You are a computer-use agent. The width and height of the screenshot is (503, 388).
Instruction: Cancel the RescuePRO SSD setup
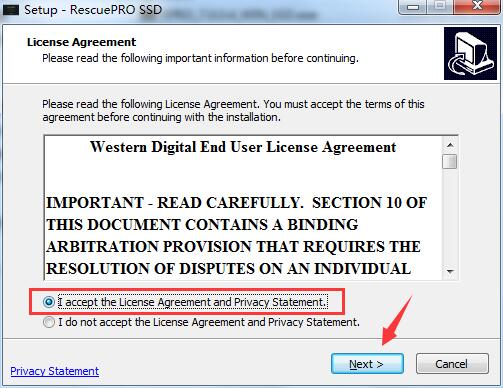coord(452,364)
